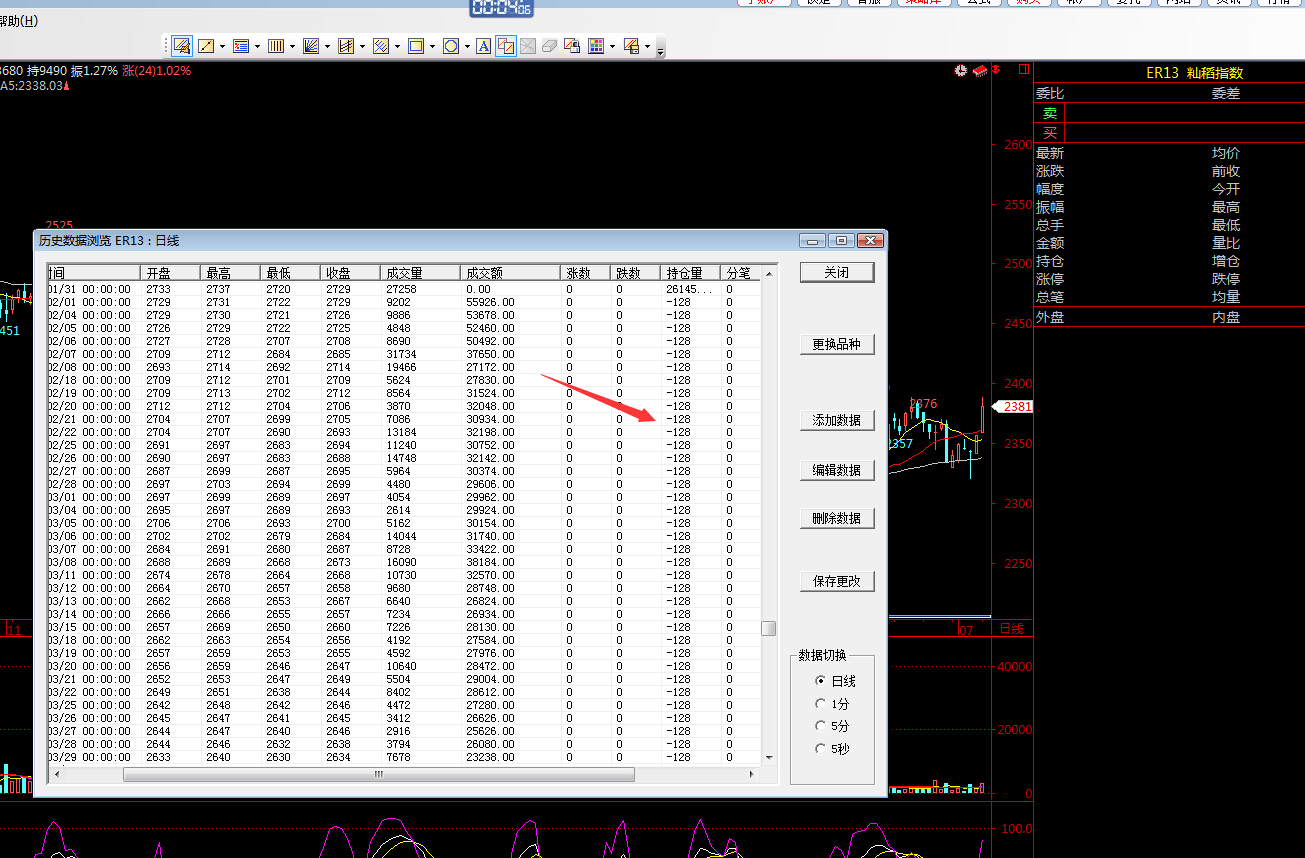Expand dropdown arrow beside line tool

(222, 46)
